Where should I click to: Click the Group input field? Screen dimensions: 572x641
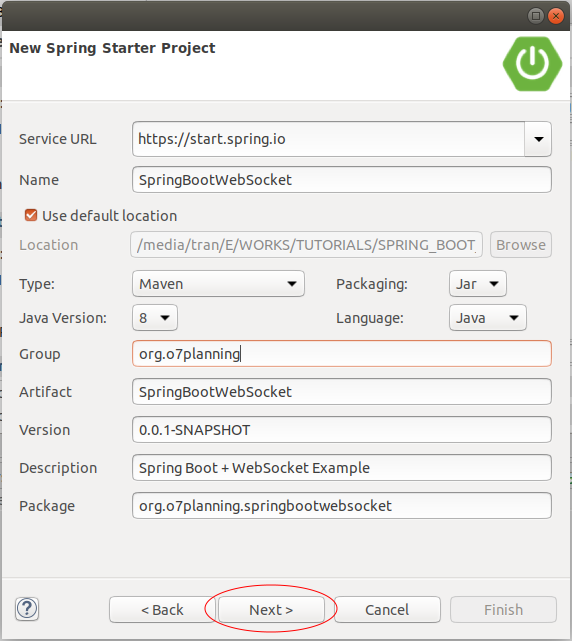click(342, 354)
